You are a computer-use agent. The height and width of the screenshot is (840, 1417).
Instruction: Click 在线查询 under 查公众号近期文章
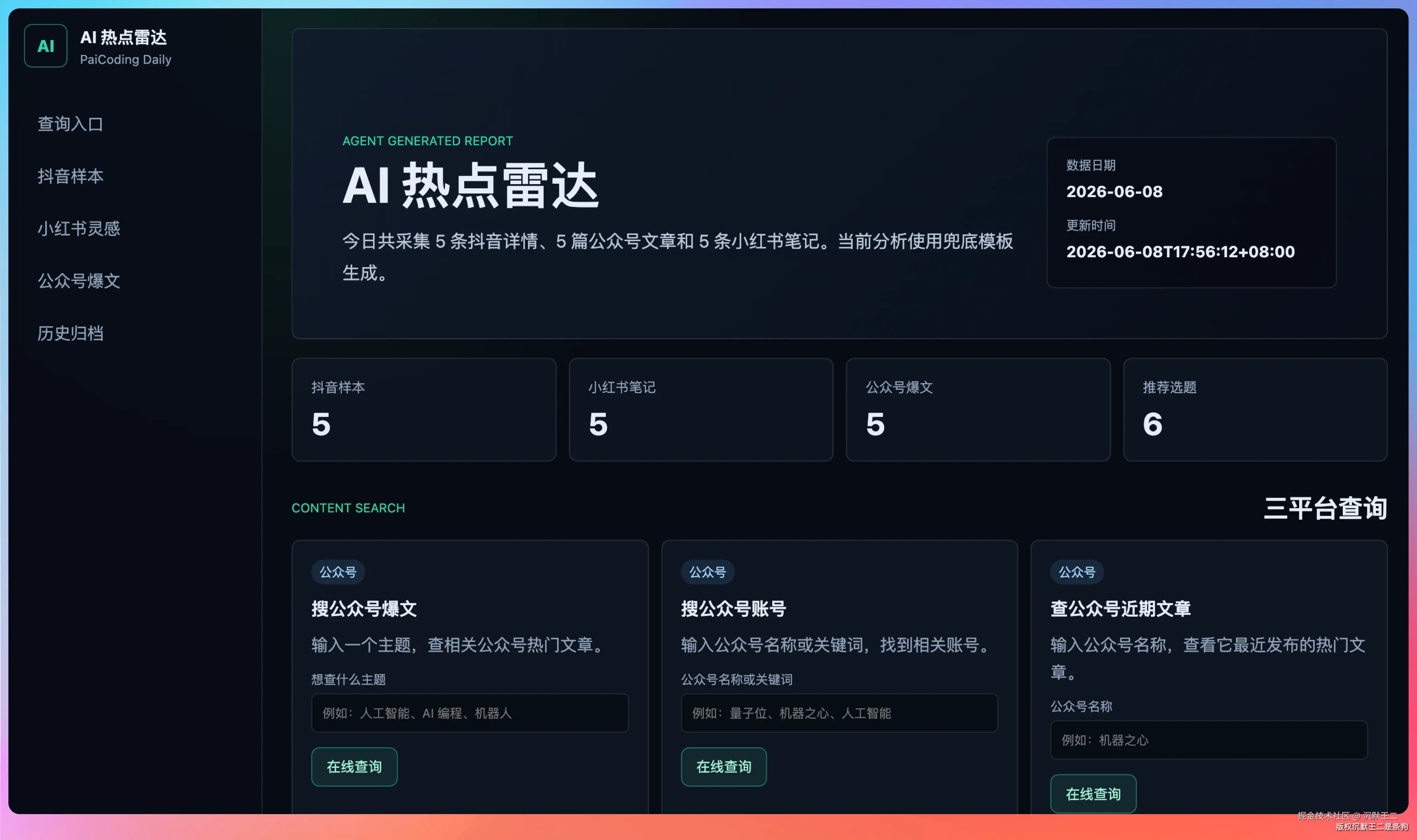point(1093,794)
